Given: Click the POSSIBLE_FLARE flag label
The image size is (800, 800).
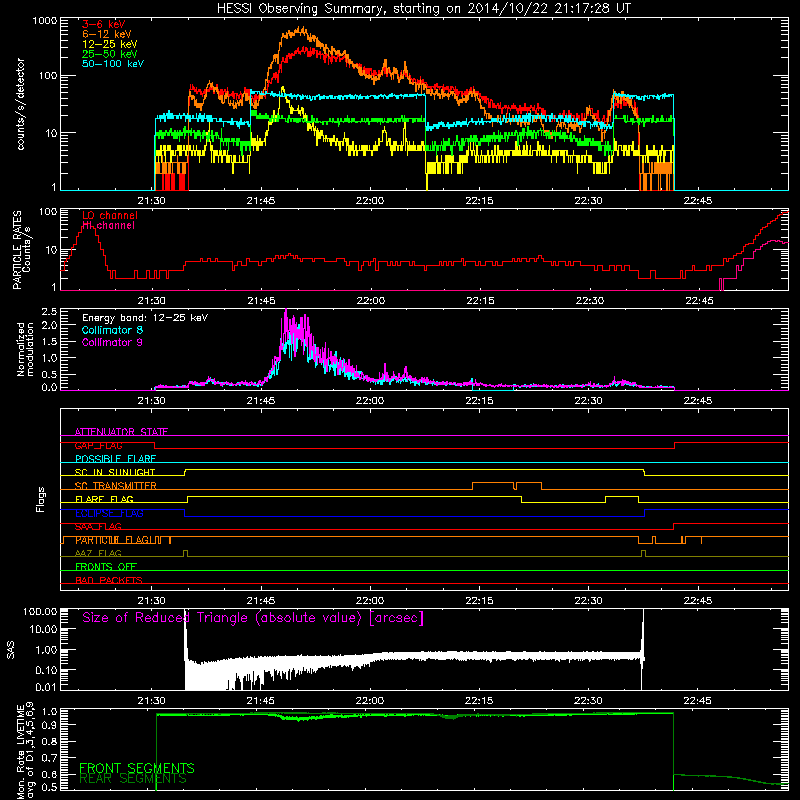Looking at the screenshot, I should [x=115, y=459].
